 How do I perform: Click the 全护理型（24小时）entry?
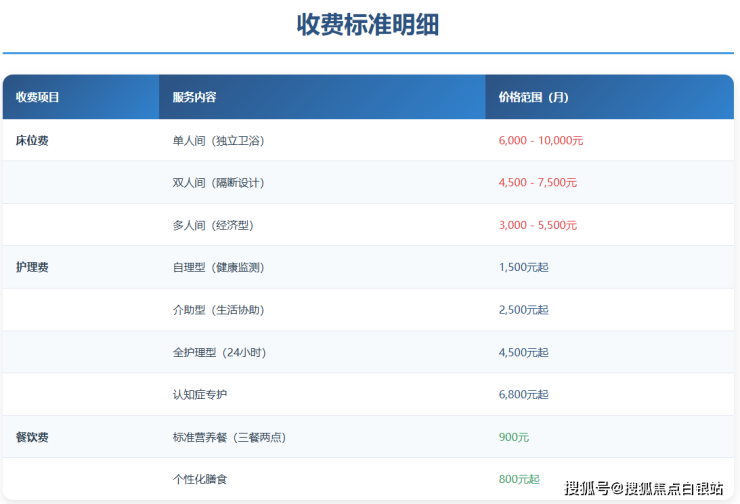tap(219, 353)
